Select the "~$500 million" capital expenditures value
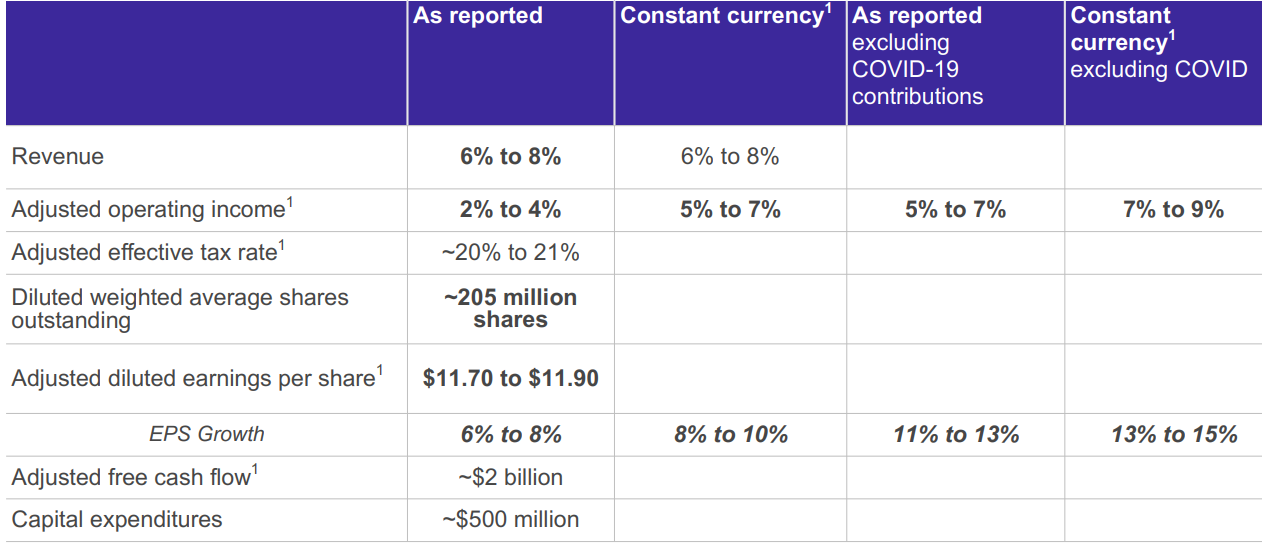 click(x=511, y=520)
